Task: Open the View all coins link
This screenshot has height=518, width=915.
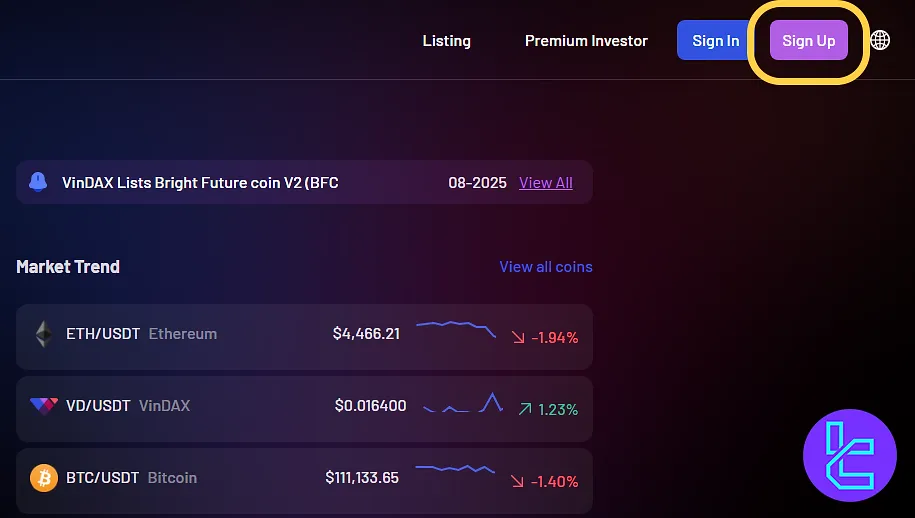Action: pyautogui.click(x=546, y=267)
